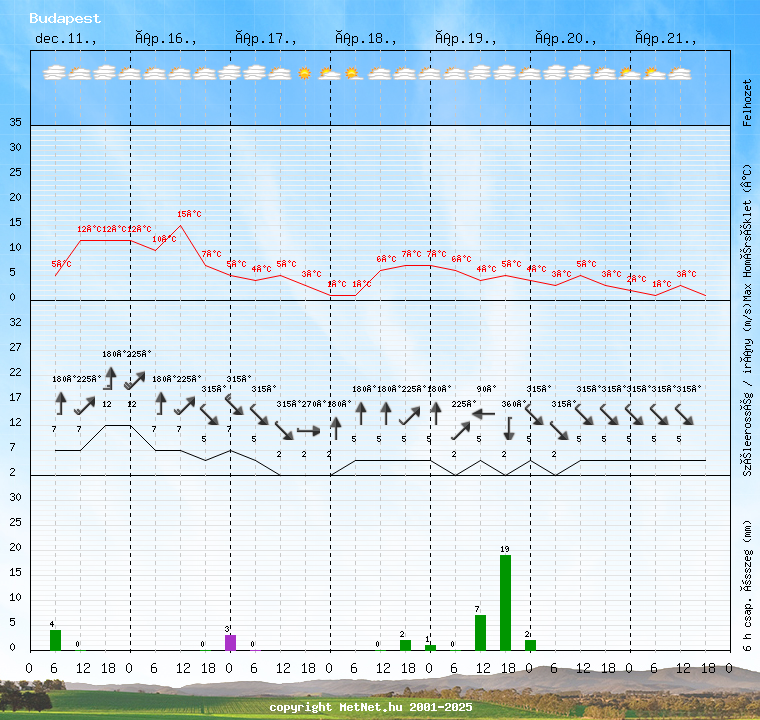This screenshot has height=720, width=760.
Task: Select the green precipitation bar labeled 7
Action: pos(480,632)
